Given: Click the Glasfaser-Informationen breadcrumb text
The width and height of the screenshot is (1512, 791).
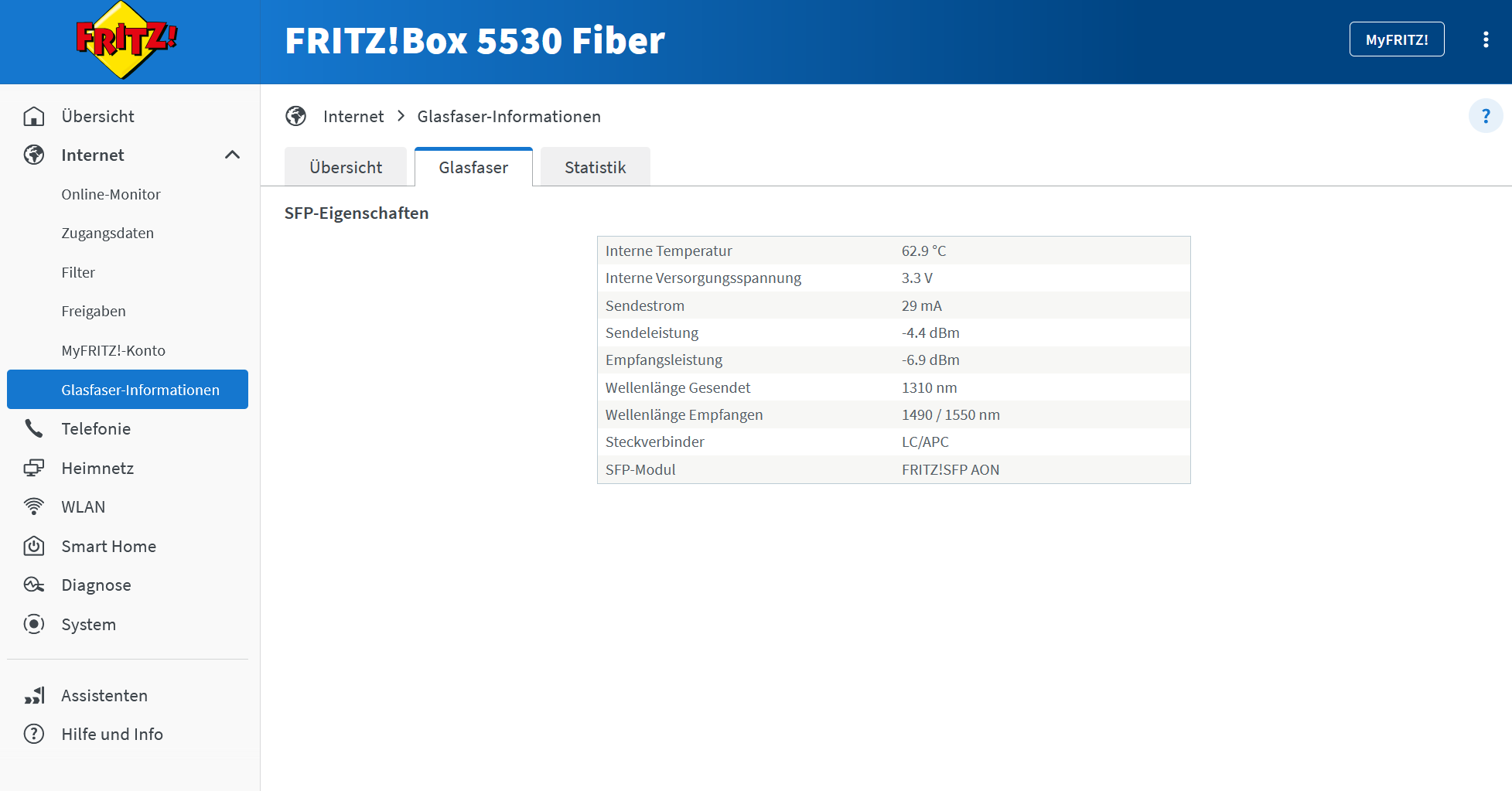Looking at the screenshot, I should coord(509,116).
